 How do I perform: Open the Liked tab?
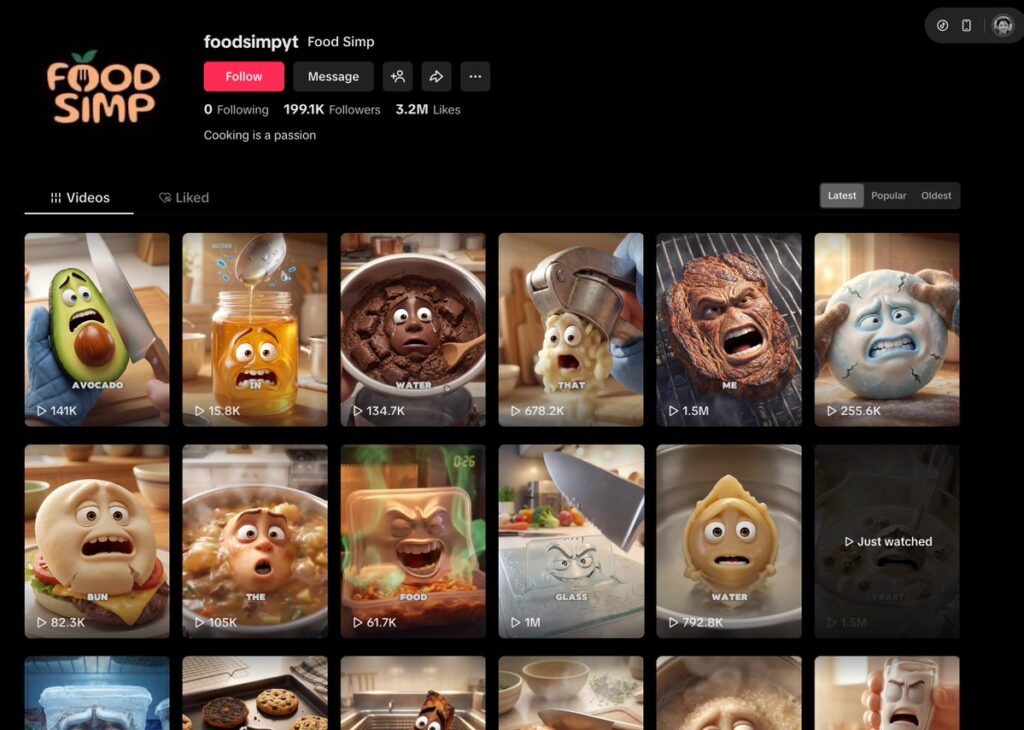(x=184, y=198)
